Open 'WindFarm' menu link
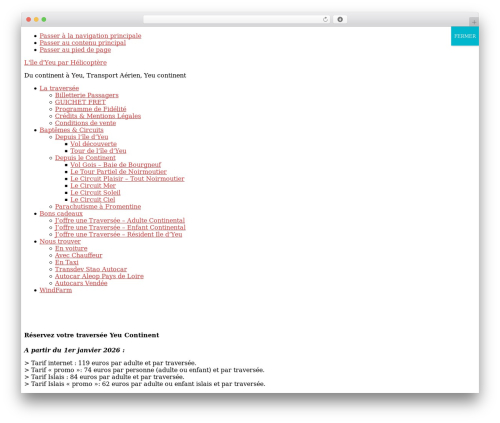The image size is (500, 423). (56, 290)
